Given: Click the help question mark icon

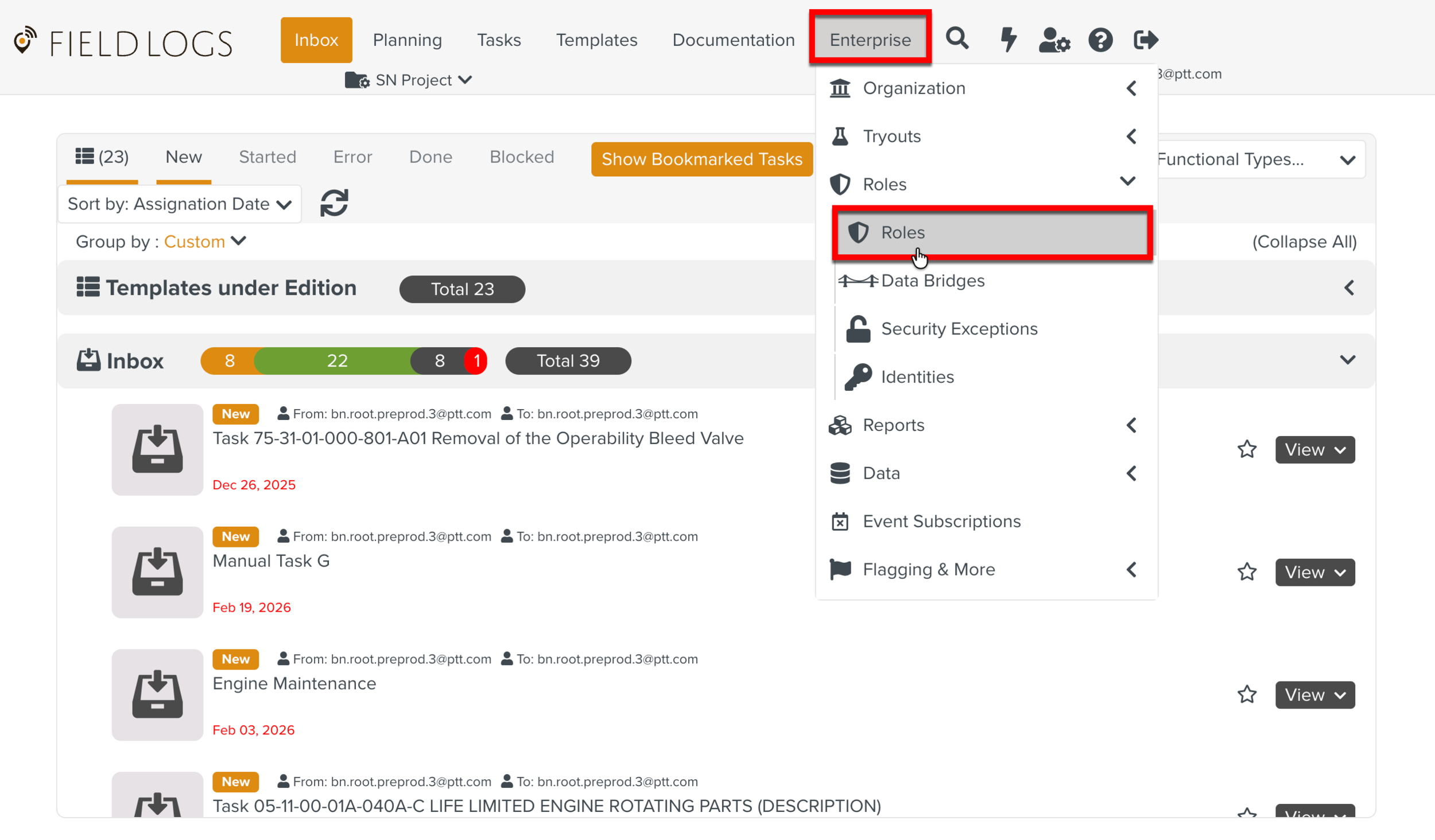Looking at the screenshot, I should [x=1100, y=40].
